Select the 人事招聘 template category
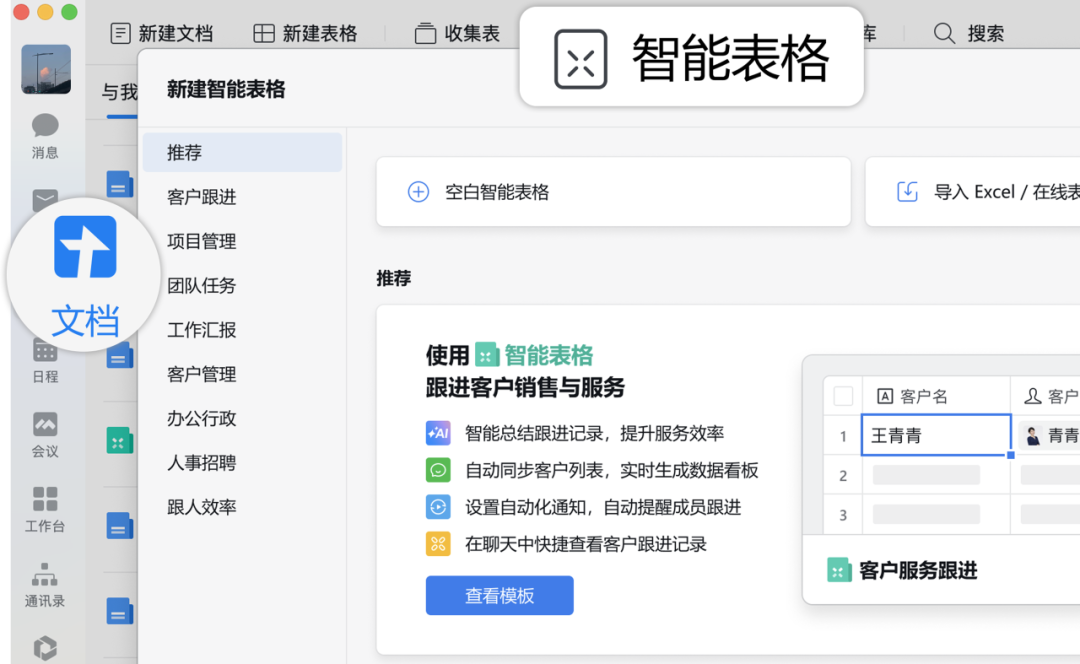Image resolution: width=1080 pixels, height=664 pixels. coord(202,463)
